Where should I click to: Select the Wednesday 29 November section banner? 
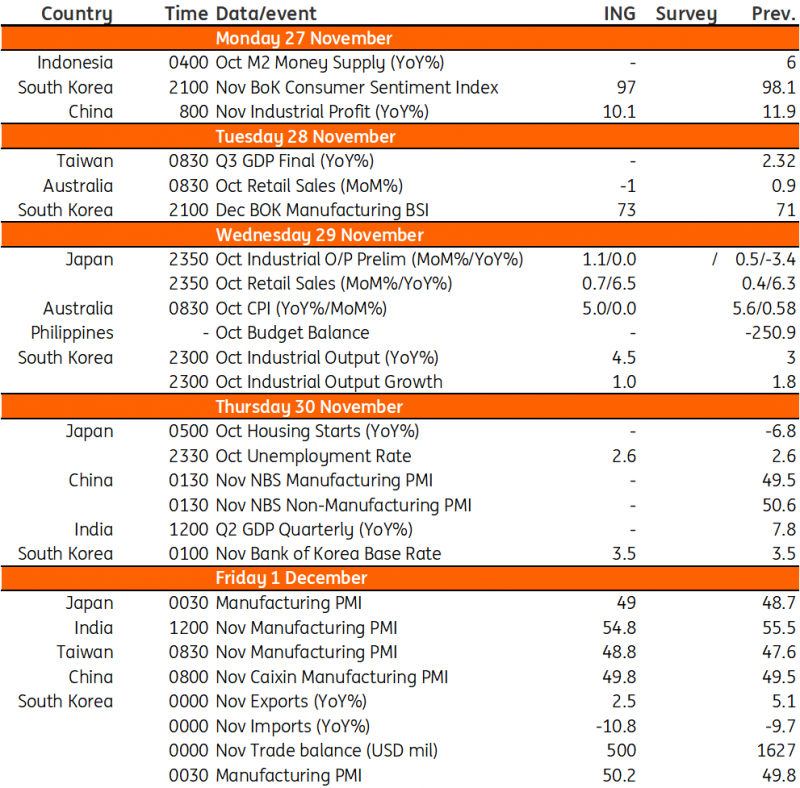[319, 235]
